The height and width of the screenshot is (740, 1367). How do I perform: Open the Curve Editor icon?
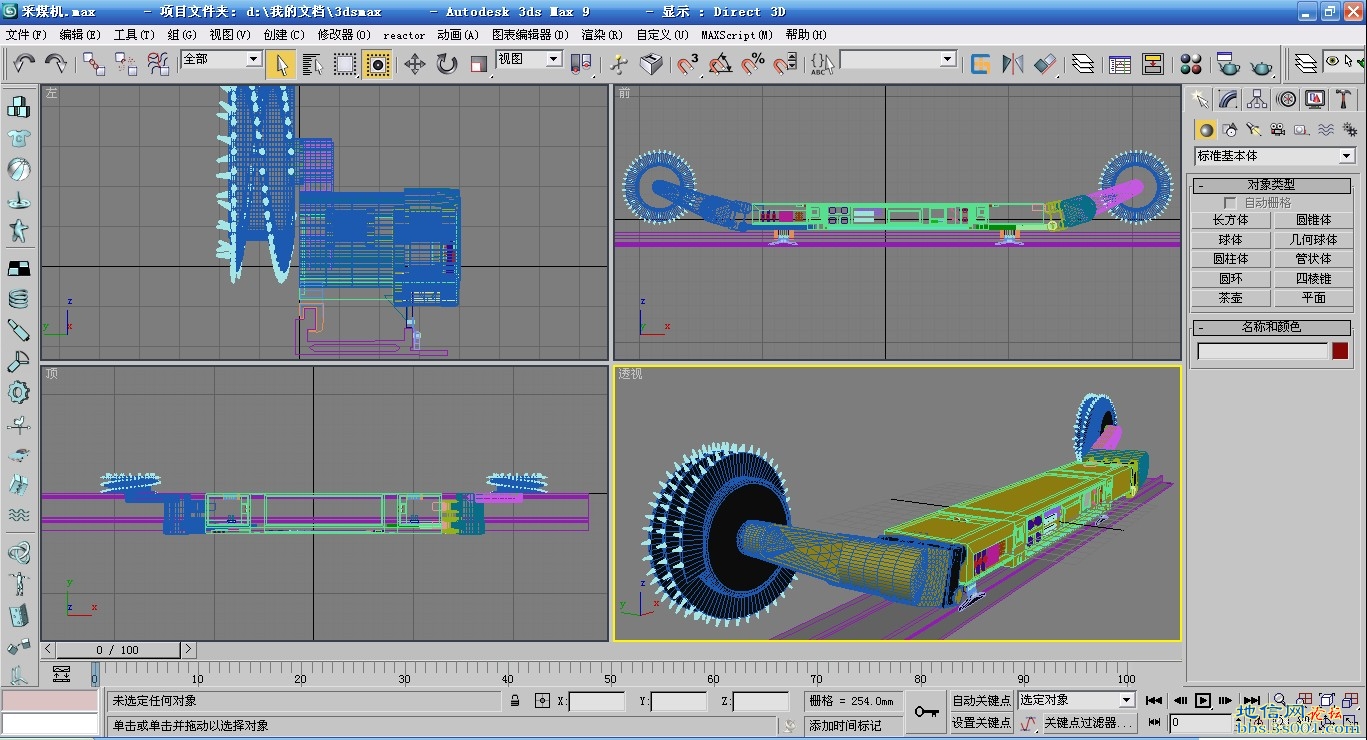coord(1121,64)
